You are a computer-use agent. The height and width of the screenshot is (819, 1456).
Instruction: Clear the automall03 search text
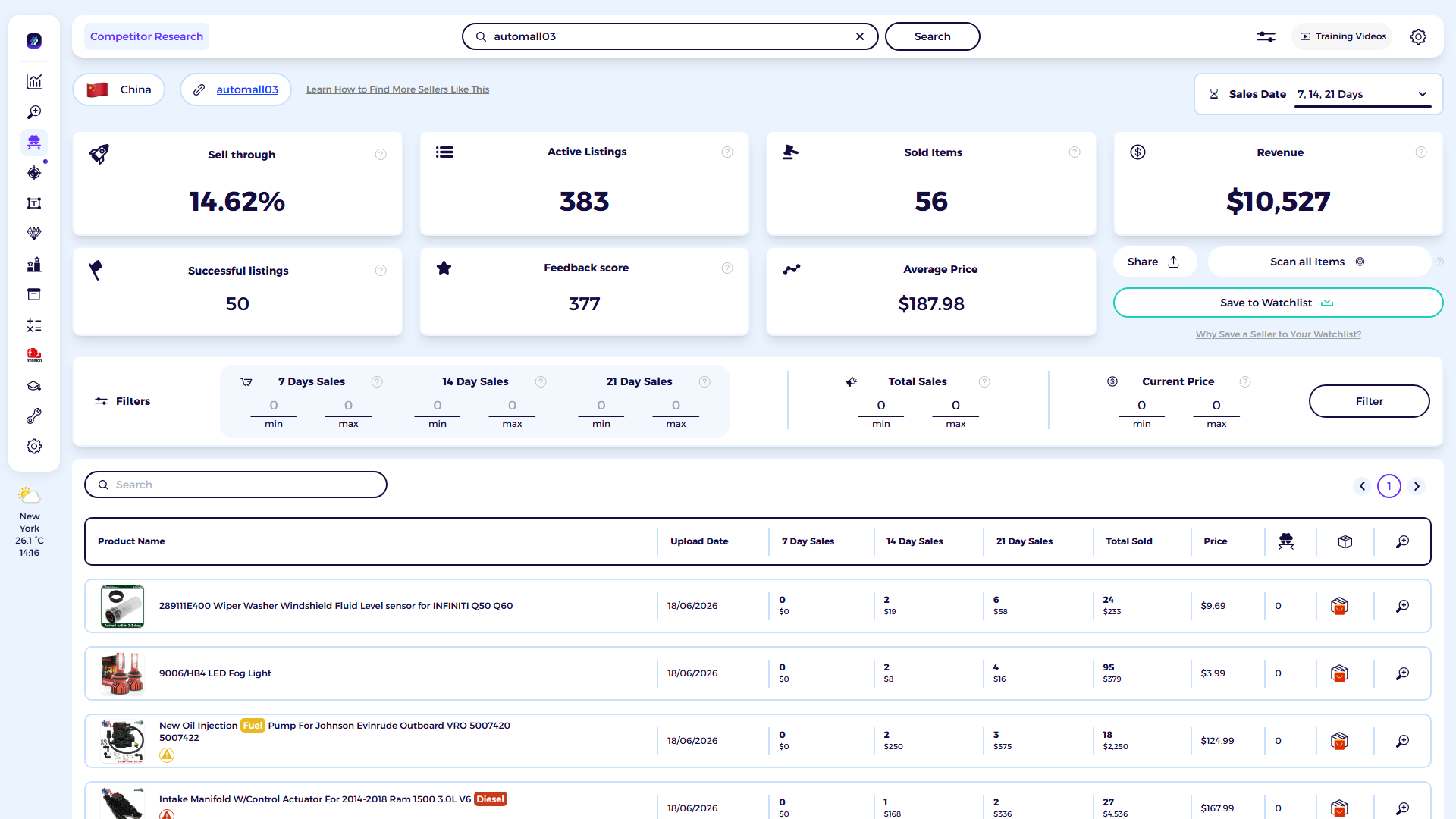[860, 36]
